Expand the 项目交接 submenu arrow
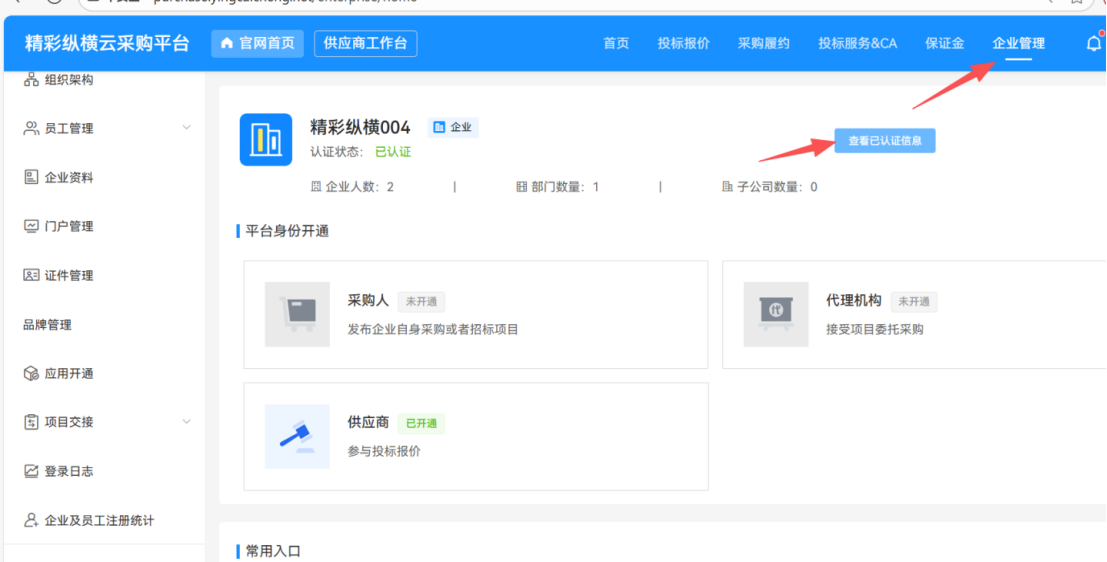 [186, 422]
